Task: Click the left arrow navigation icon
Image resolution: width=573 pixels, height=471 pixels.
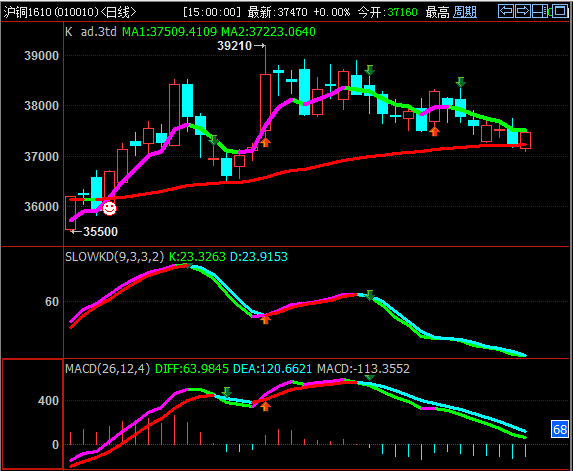Action: coord(506,11)
